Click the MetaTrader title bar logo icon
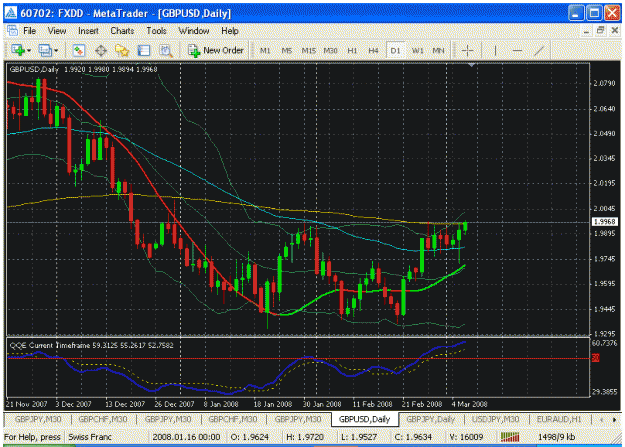Screen dimensions: 625x447 [11, 13]
